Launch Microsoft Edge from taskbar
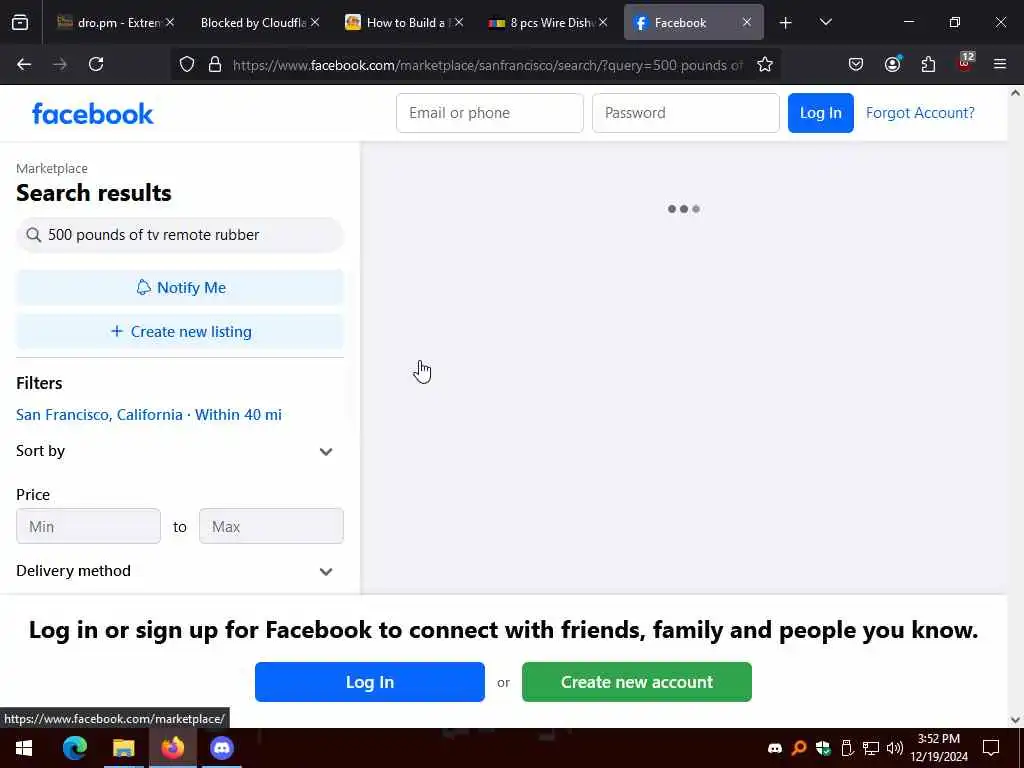 74,748
